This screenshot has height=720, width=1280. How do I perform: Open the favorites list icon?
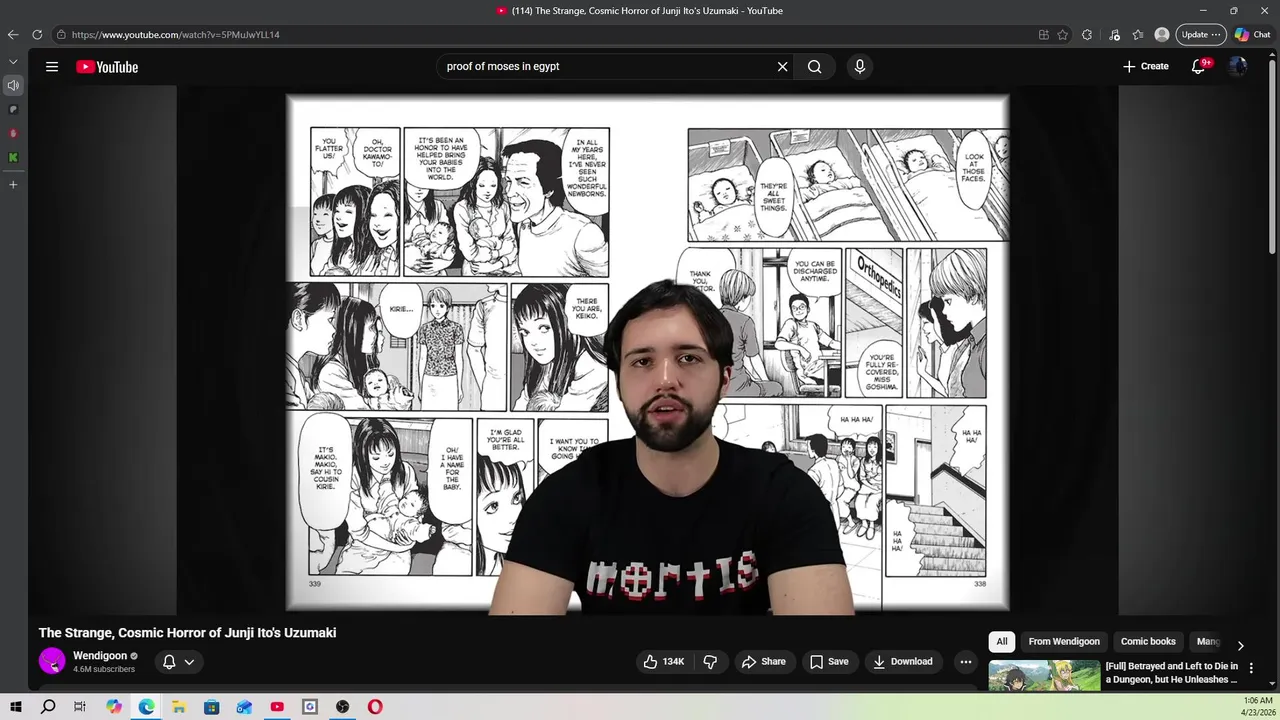coord(1138,35)
